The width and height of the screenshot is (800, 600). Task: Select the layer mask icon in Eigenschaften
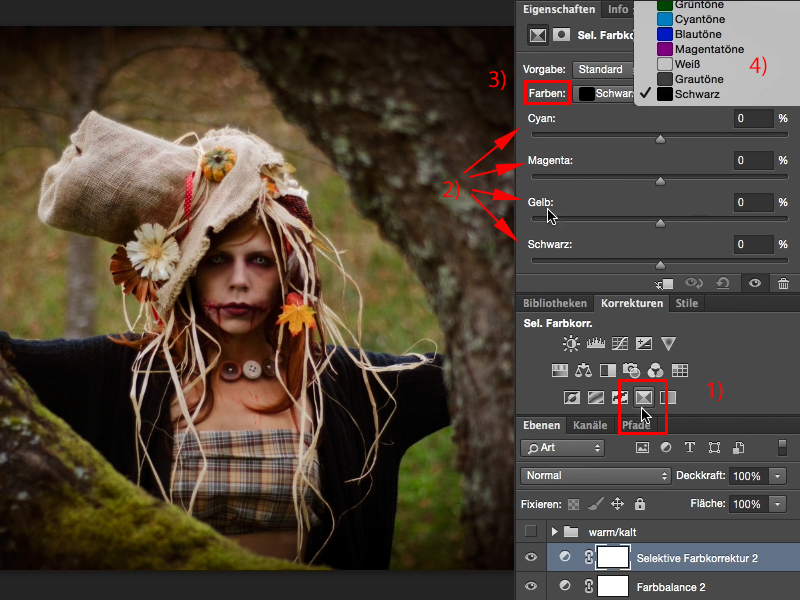(x=562, y=35)
